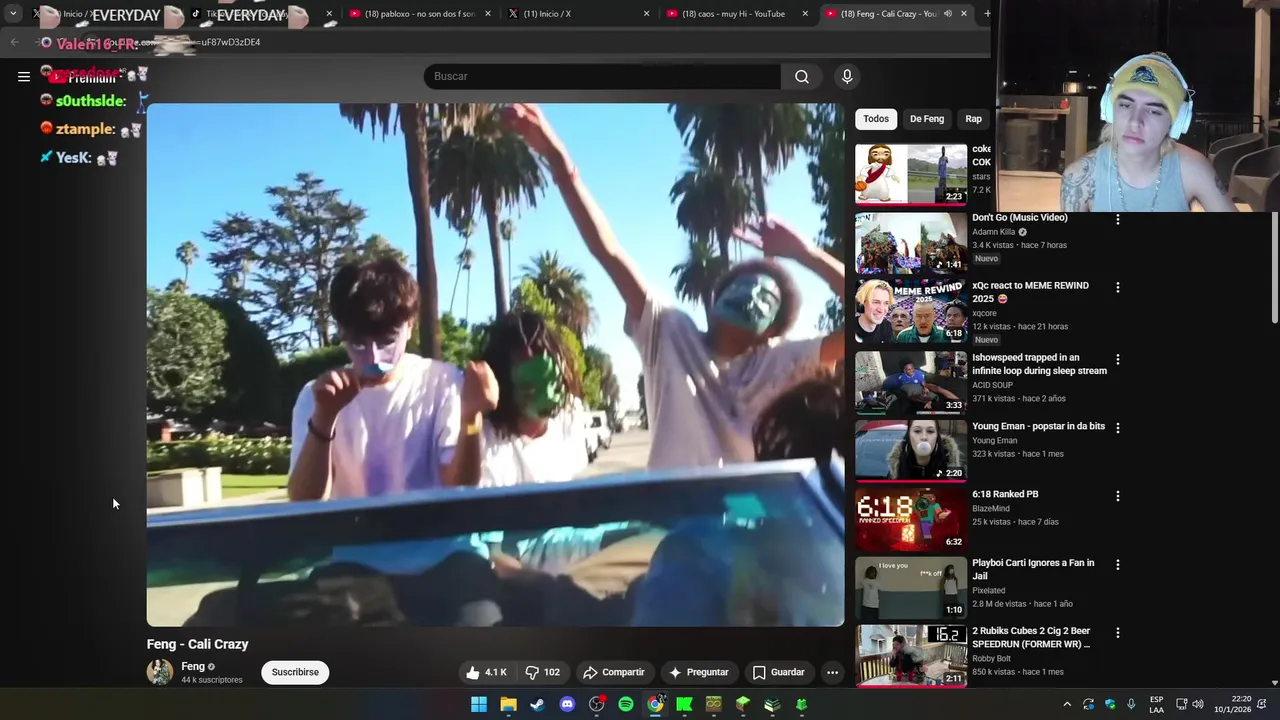Expand hidden system tray icons chevron
Screen dimensions: 1280x720
(1067, 704)
